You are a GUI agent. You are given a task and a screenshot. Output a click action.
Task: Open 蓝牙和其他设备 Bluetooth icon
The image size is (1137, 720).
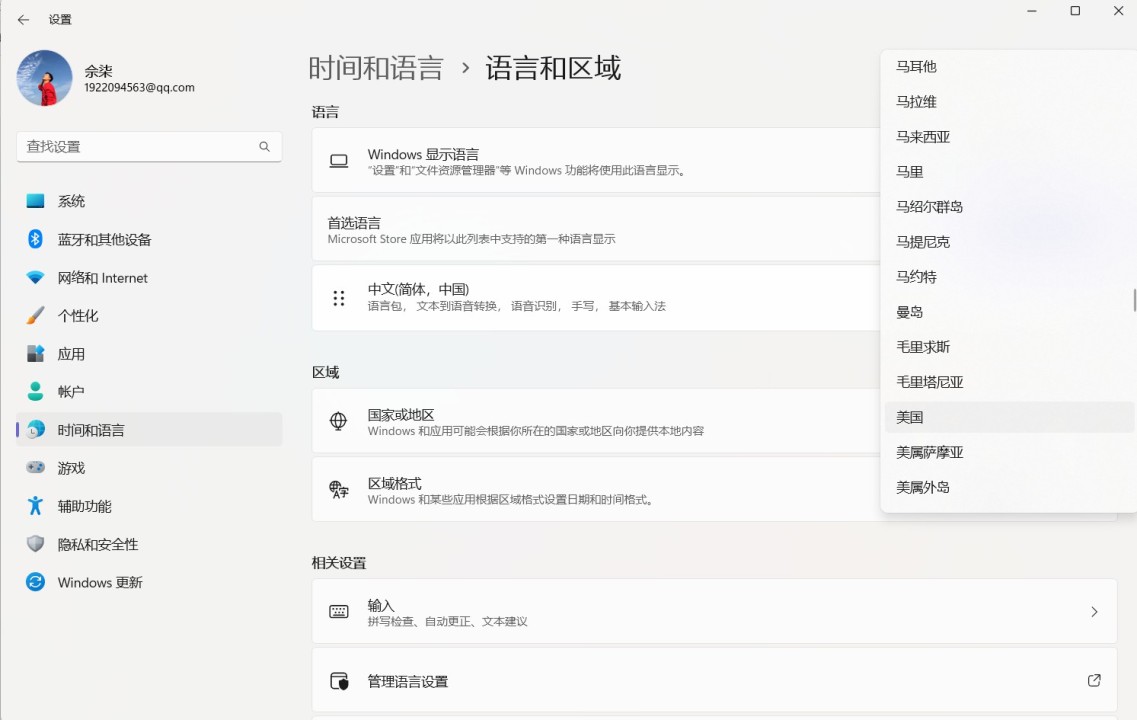coord(35,239)
